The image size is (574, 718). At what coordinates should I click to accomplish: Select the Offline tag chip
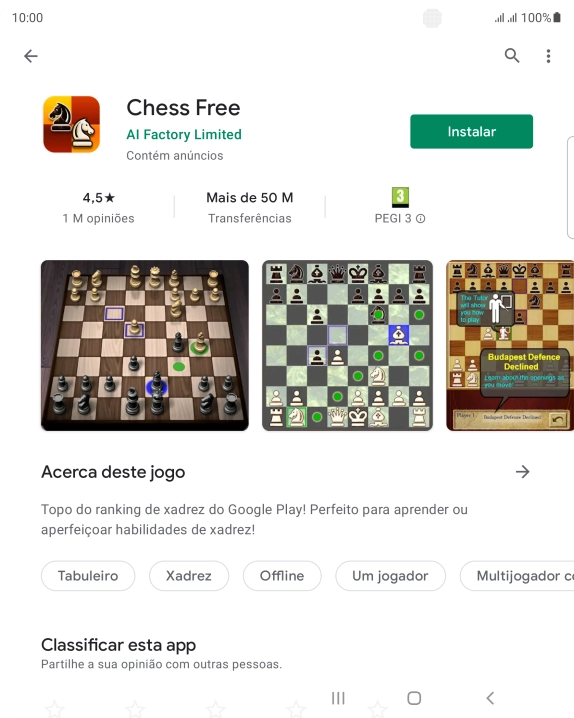click(282, 576)
